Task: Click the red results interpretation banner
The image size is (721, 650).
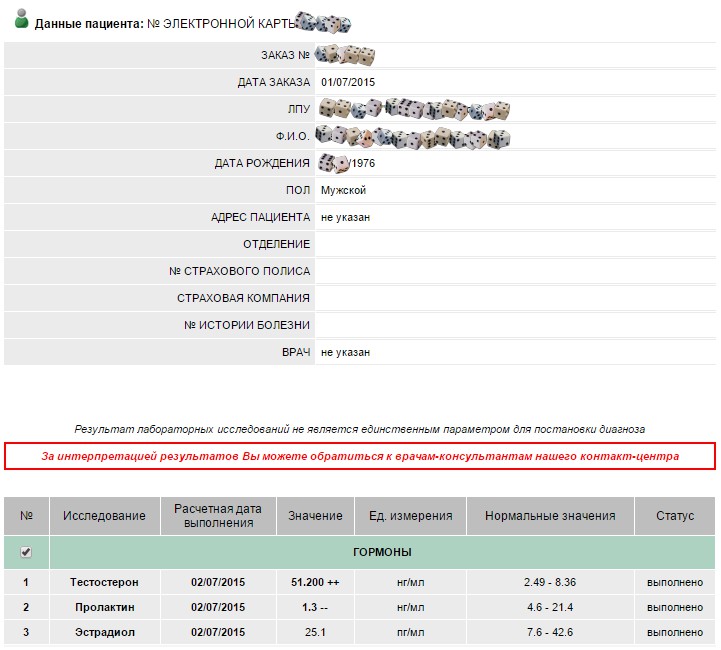Action: 360,456
